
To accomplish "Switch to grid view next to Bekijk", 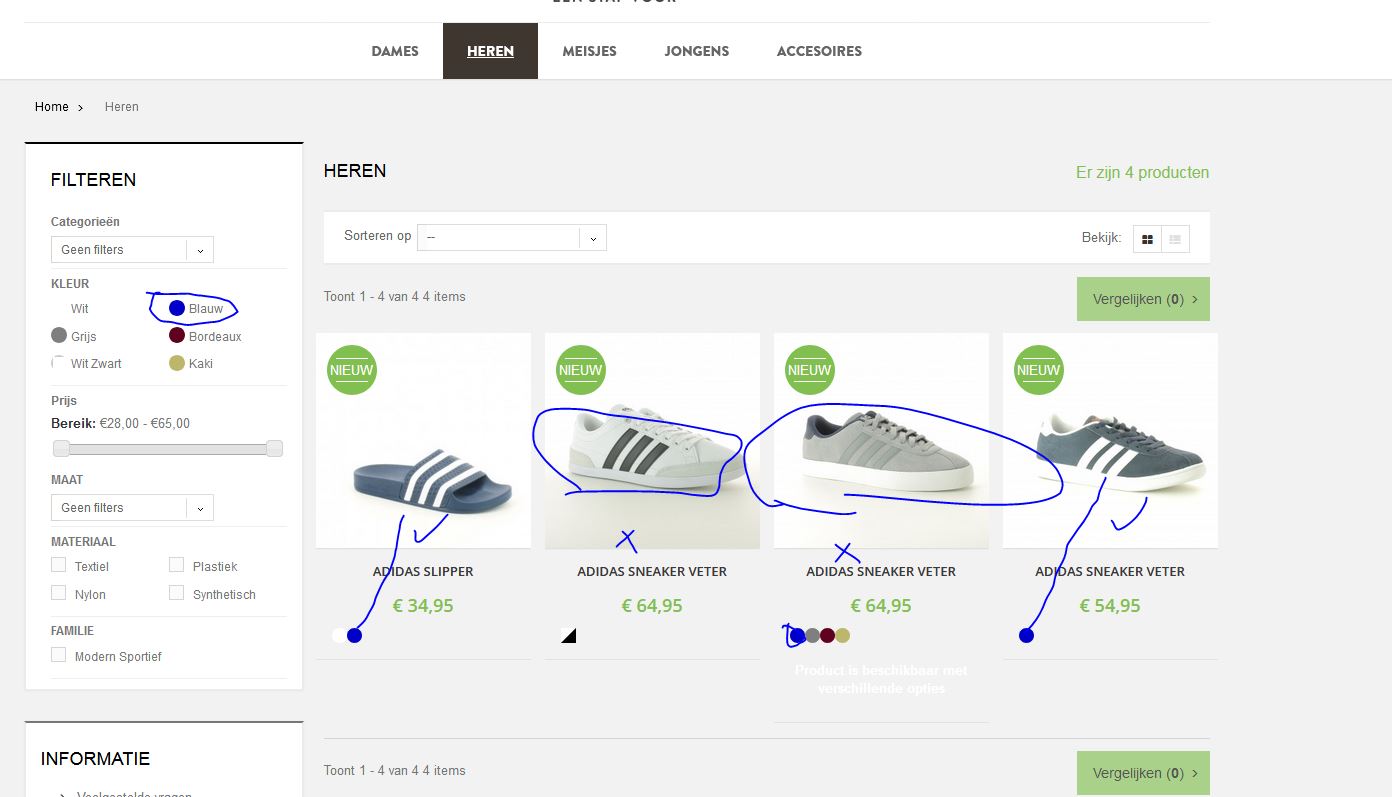I will click(1147, 239).
